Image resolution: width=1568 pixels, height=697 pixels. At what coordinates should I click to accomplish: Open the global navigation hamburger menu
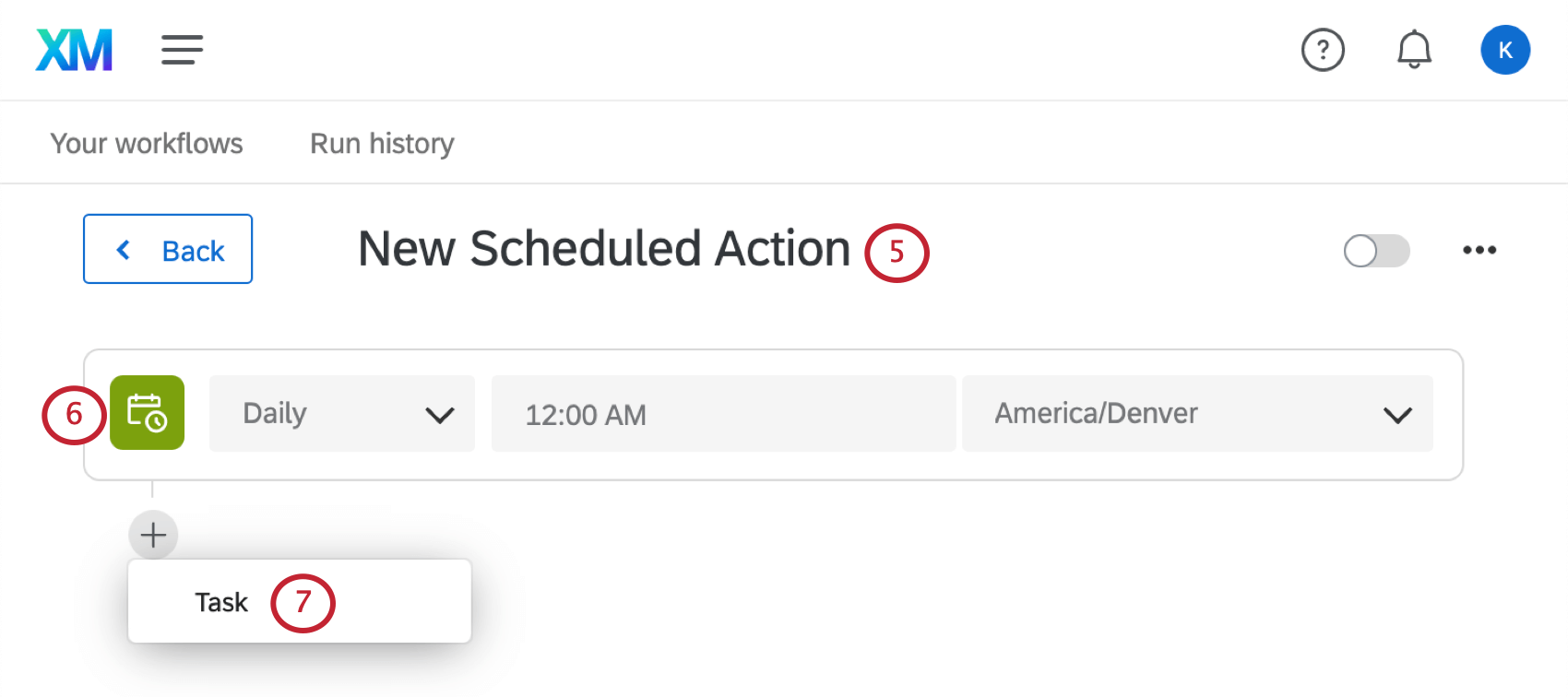coord(181,50)
